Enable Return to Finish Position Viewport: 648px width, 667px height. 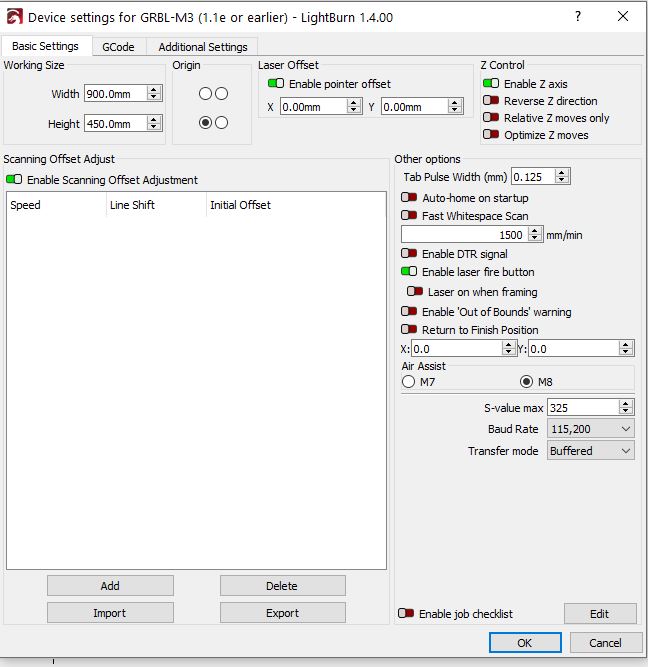pyautogui.click(x=409, y=329)
